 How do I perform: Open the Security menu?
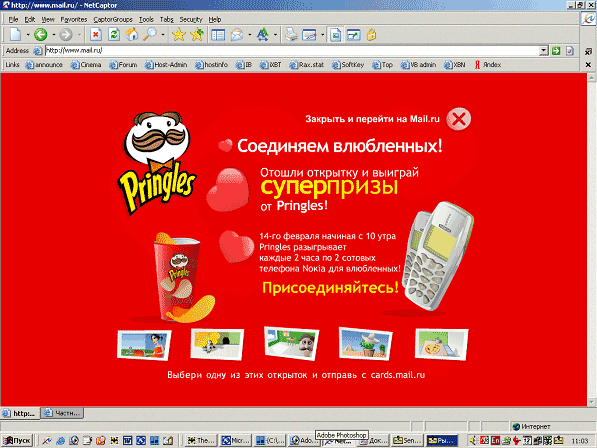[x=191, y=19]
